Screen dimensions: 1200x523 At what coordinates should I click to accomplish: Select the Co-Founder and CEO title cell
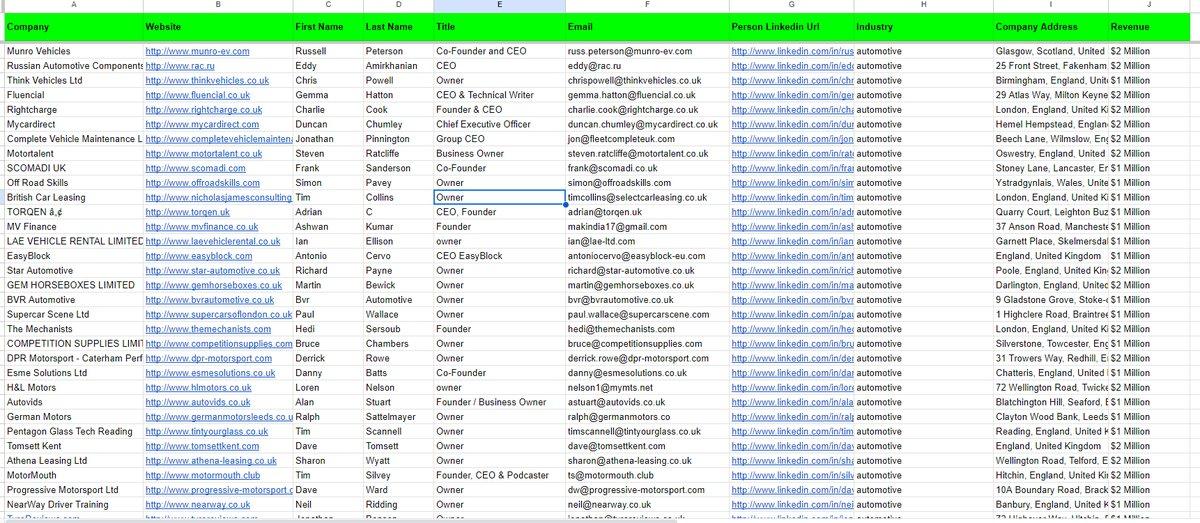(x=499, y=51)
